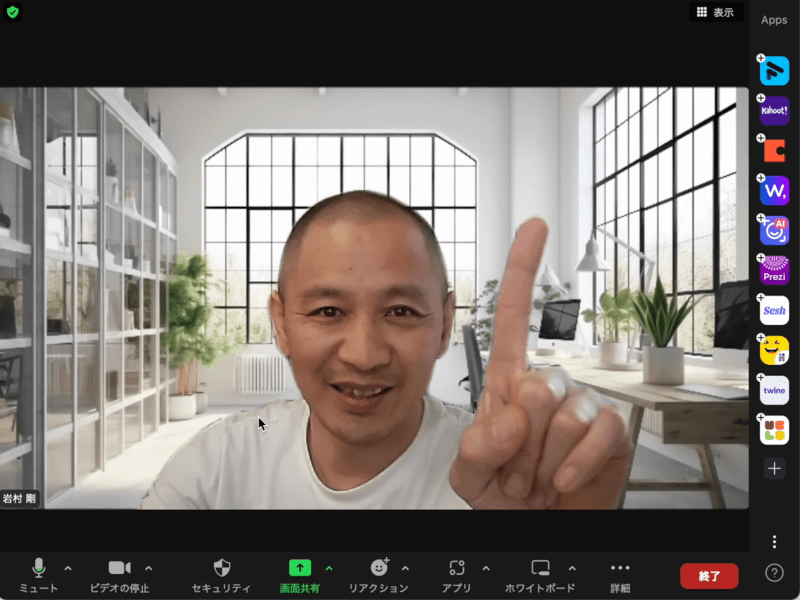Expand audio options arrow beside ミュート
Screen dimensions: 800x600
tap(68, 568)
